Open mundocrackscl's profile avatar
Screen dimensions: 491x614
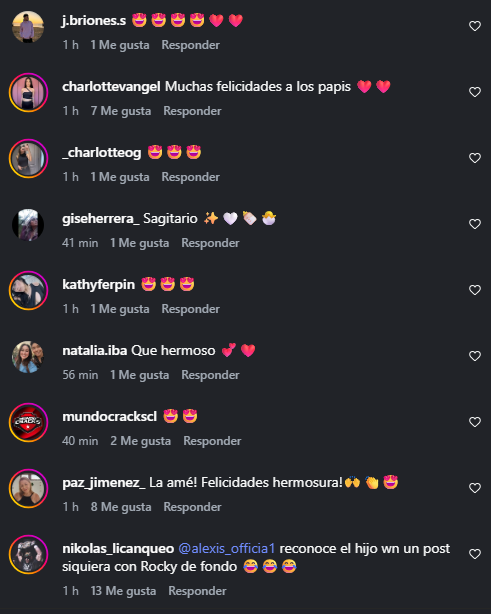[28, 423]
